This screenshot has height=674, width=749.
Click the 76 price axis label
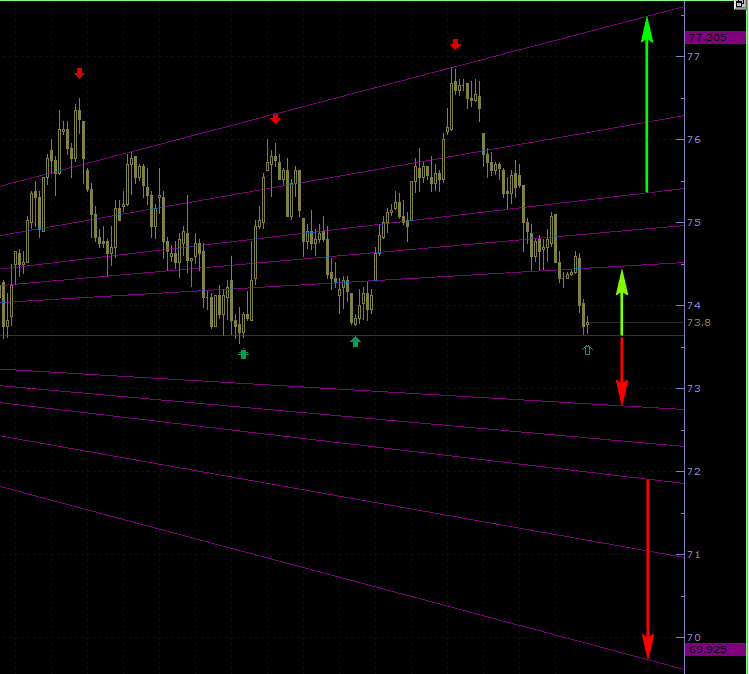point(694,139)
